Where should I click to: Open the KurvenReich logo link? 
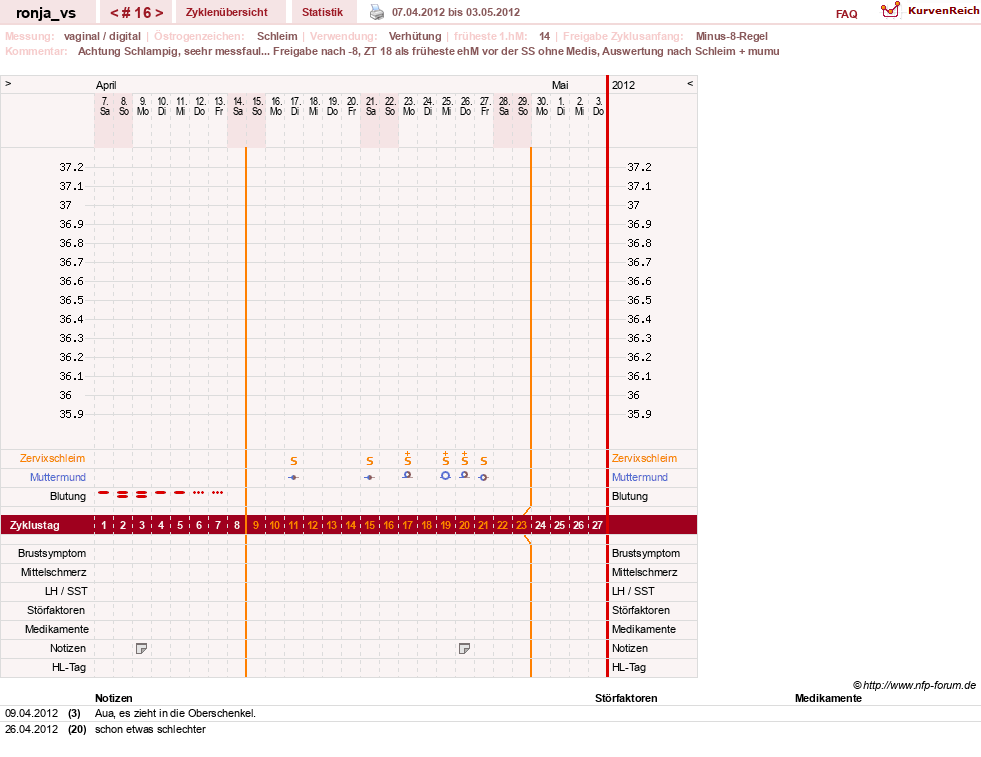[930, 11]
